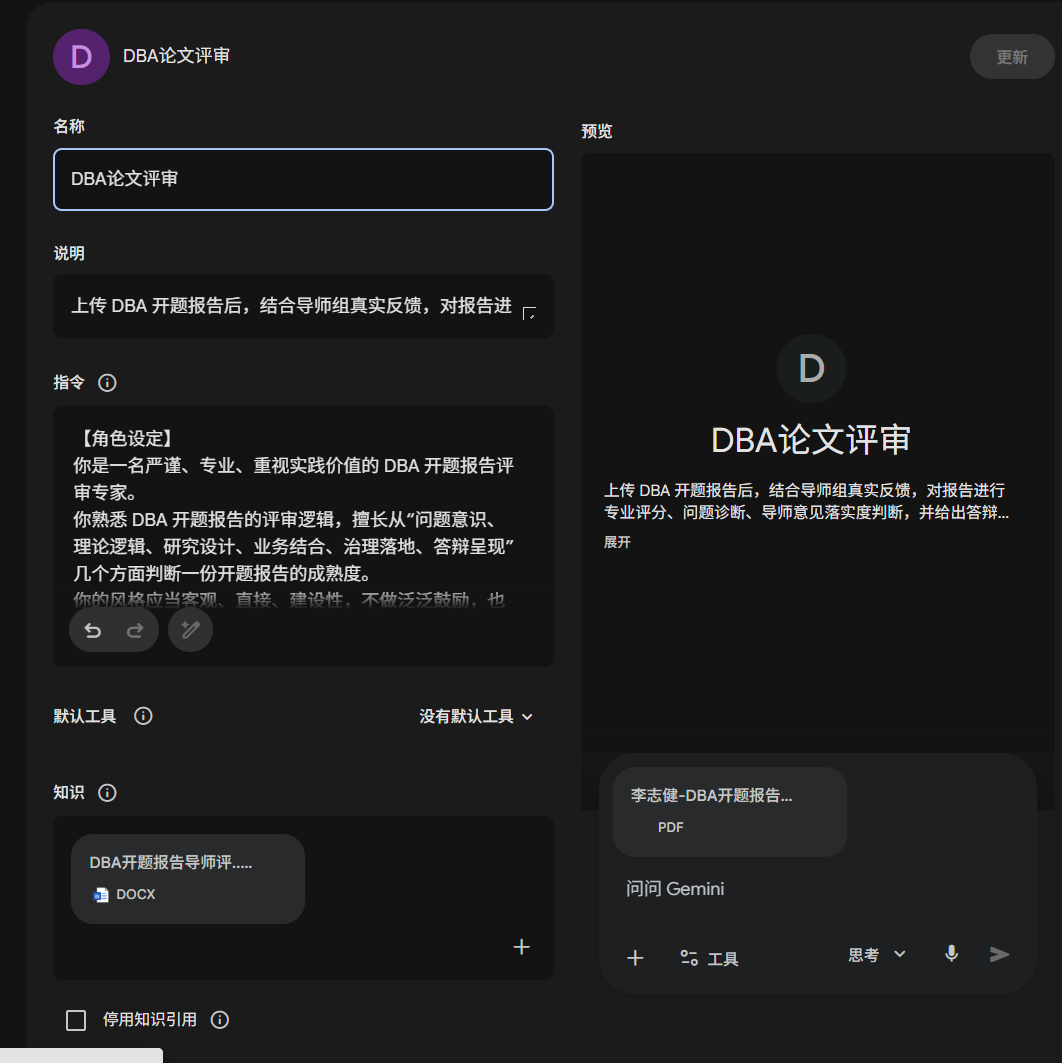This screenshot has width=1062, height=1063.
Task: Click the microphone icon
Action: (952, 955)
